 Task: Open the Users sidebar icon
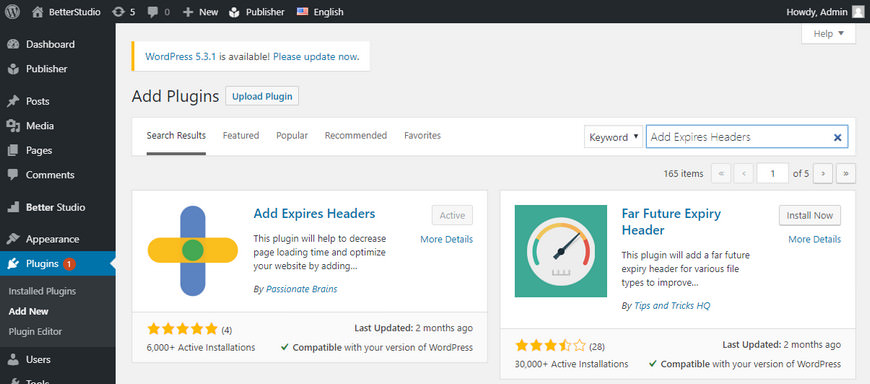13,360
